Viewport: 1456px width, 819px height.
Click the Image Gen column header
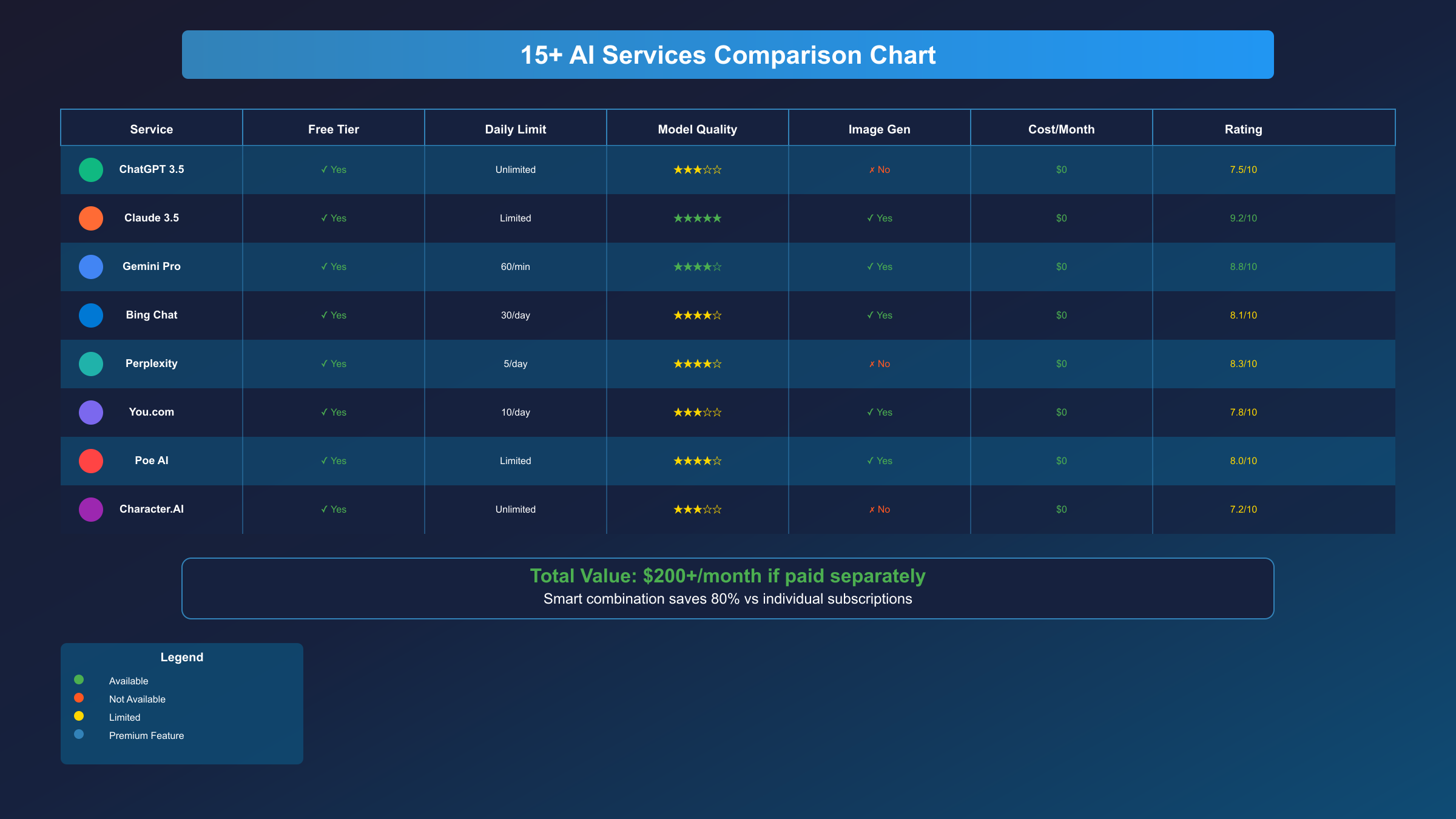click(880, 129)
